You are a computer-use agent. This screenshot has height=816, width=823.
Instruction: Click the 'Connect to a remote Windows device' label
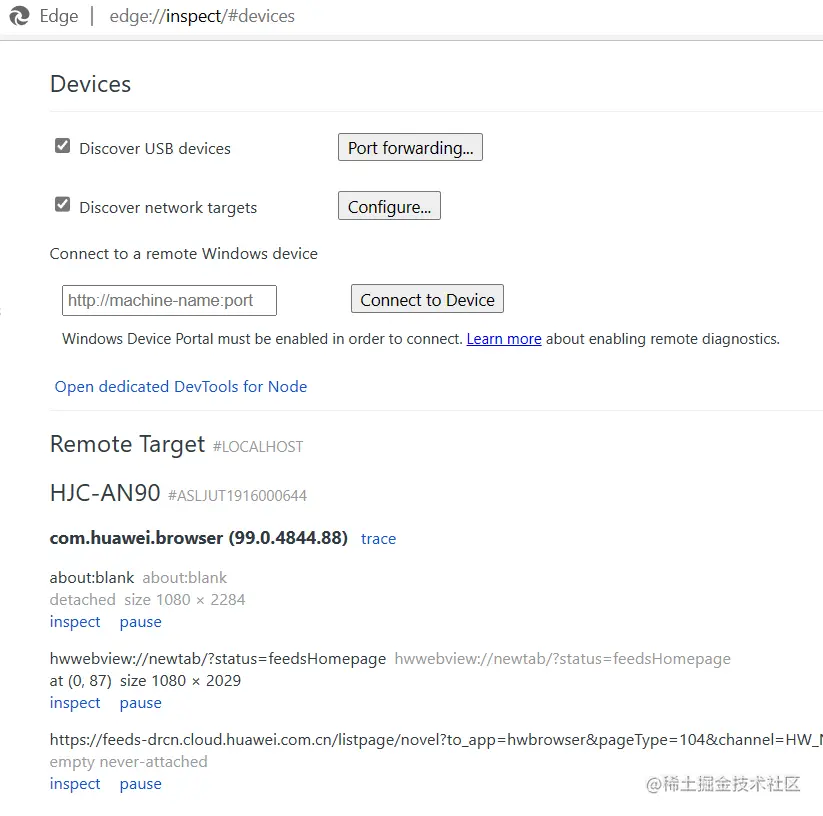(184, 254)
